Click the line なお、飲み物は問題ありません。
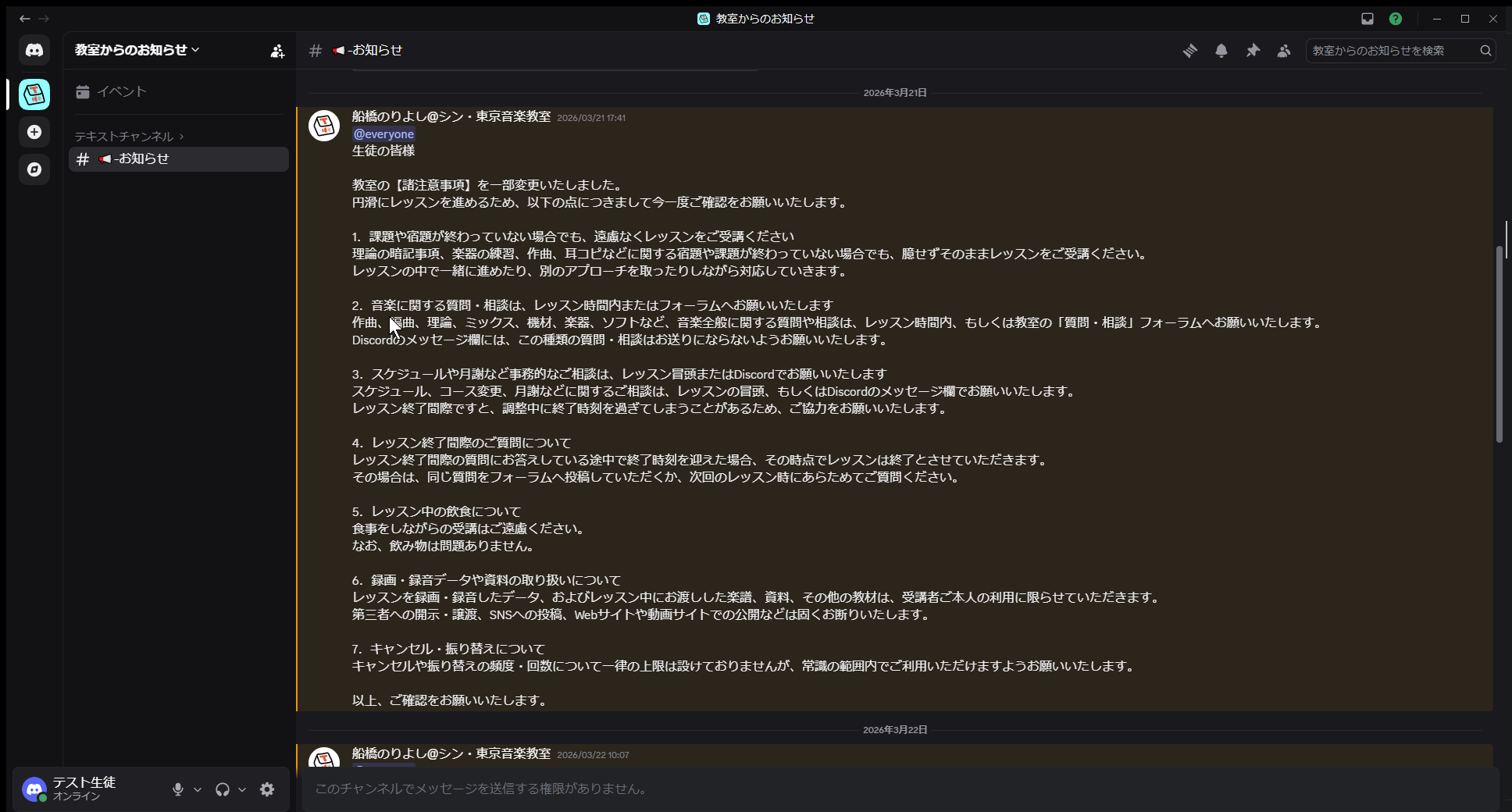Screen dimensions: 1512x812 tap(444, 546)
